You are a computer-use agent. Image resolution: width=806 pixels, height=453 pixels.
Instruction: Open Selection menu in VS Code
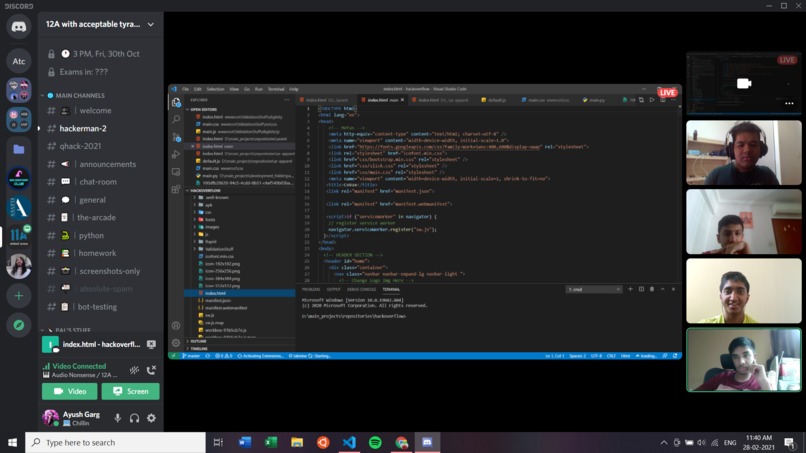[215, 89]
